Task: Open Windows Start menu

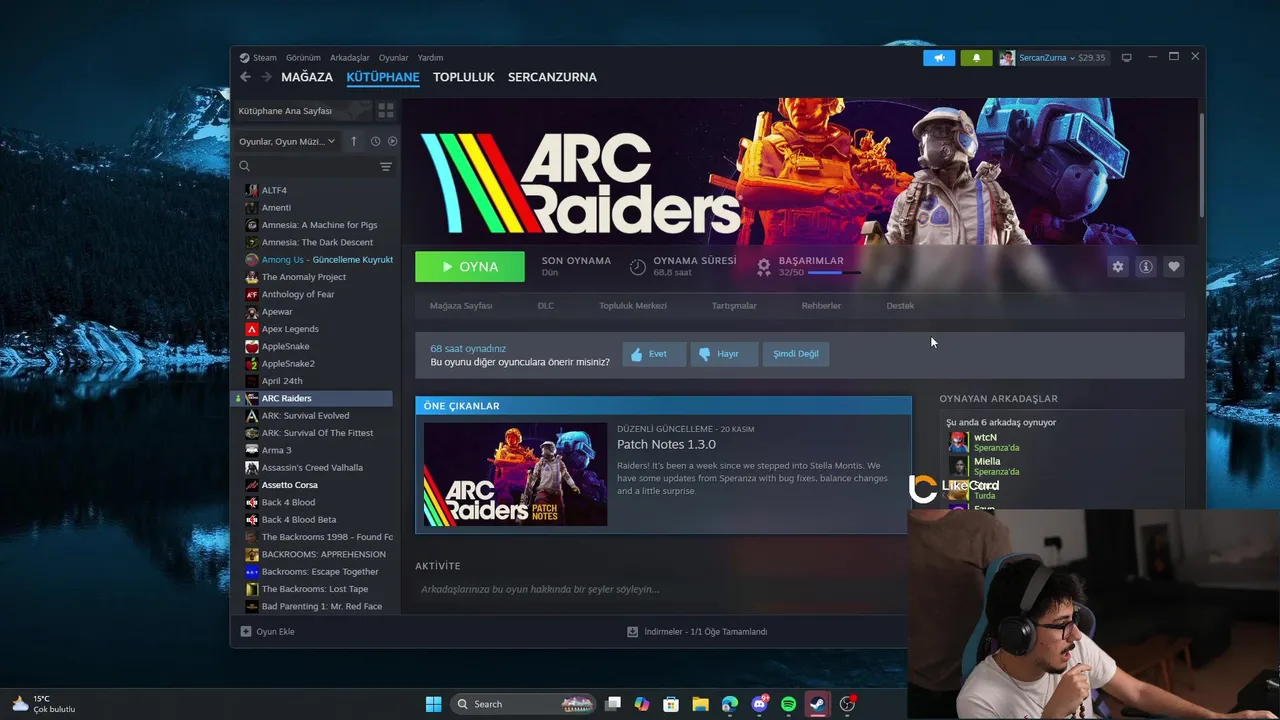Action: (x=433, y=704)
